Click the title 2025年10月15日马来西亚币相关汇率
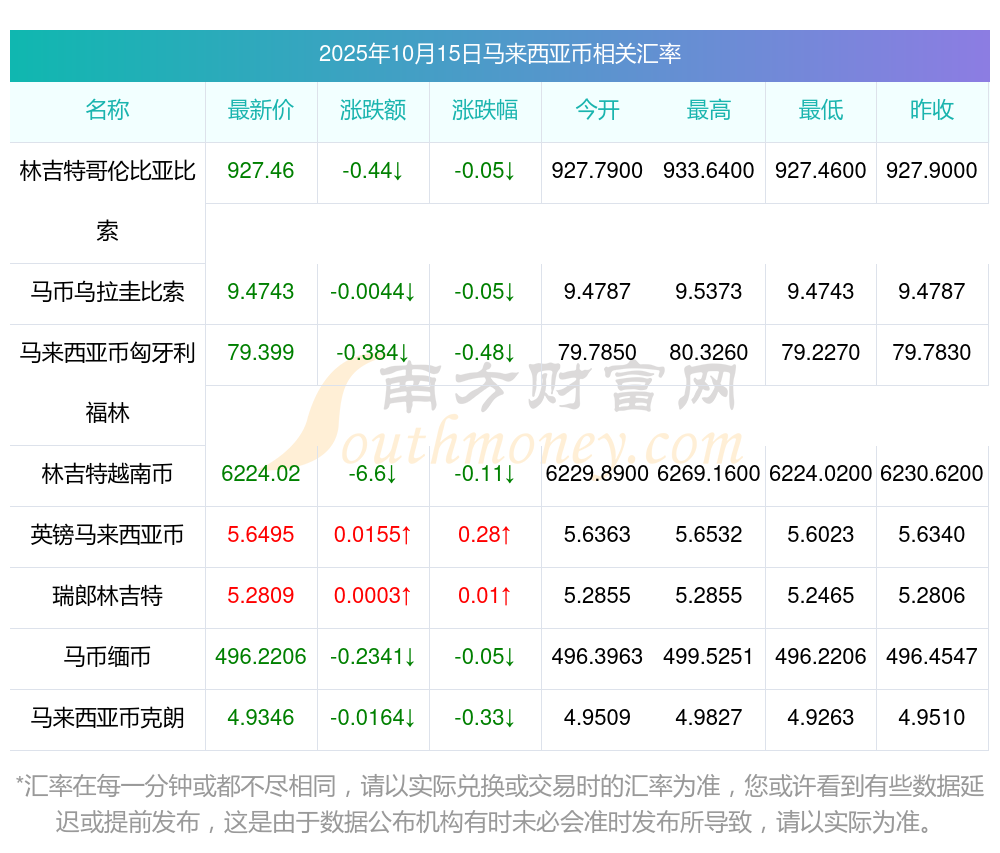 tap(500, 54)
